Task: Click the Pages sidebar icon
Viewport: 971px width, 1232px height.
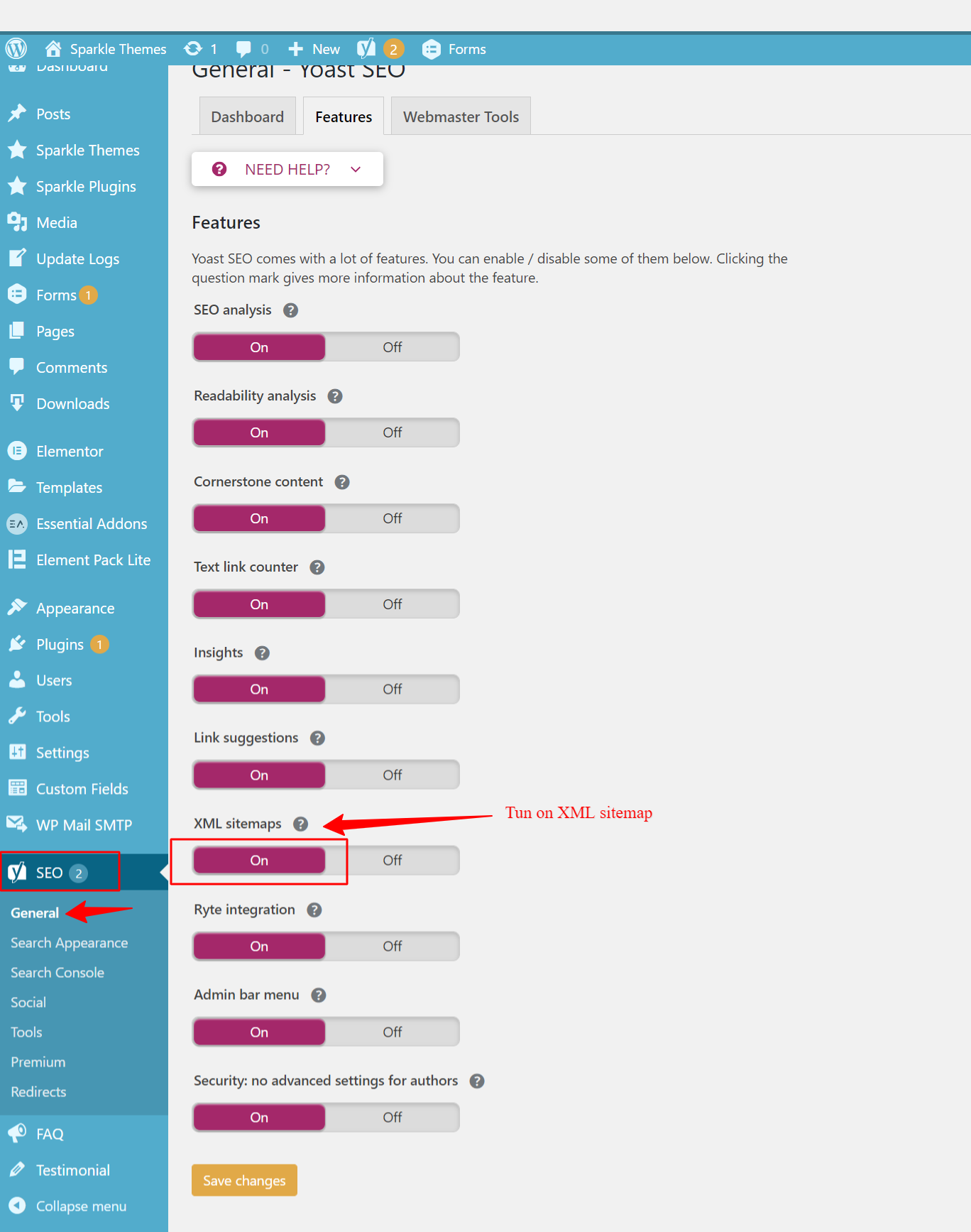Action: (x=17, y=331)
